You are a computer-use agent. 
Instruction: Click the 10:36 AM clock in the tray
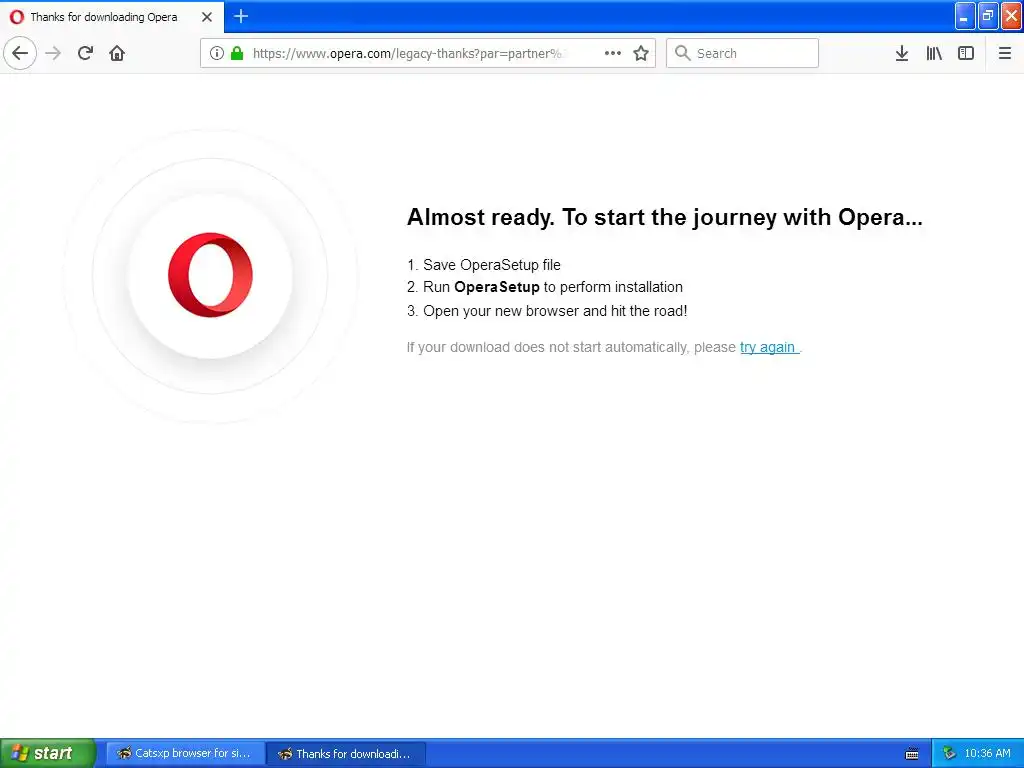click(987, 753)
